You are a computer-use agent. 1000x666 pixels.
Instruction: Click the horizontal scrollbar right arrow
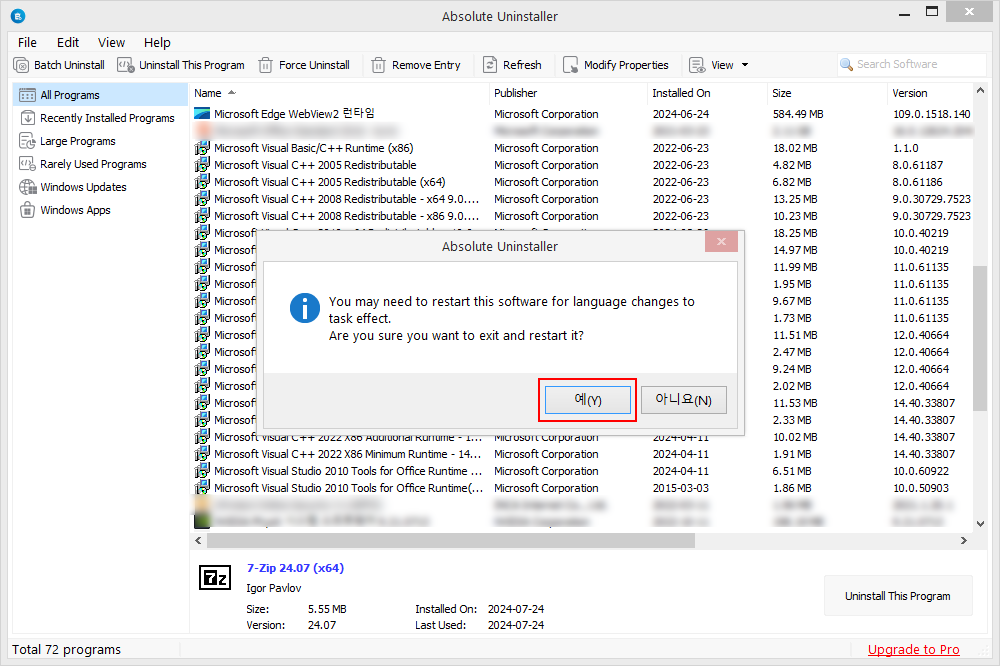tap(964, 541)
